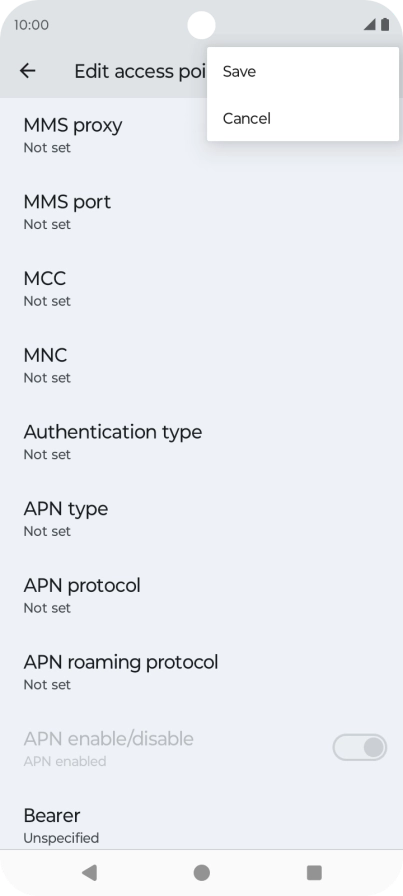
Task: Toggle the APN enable/disable switch
Action: [360, 747]
